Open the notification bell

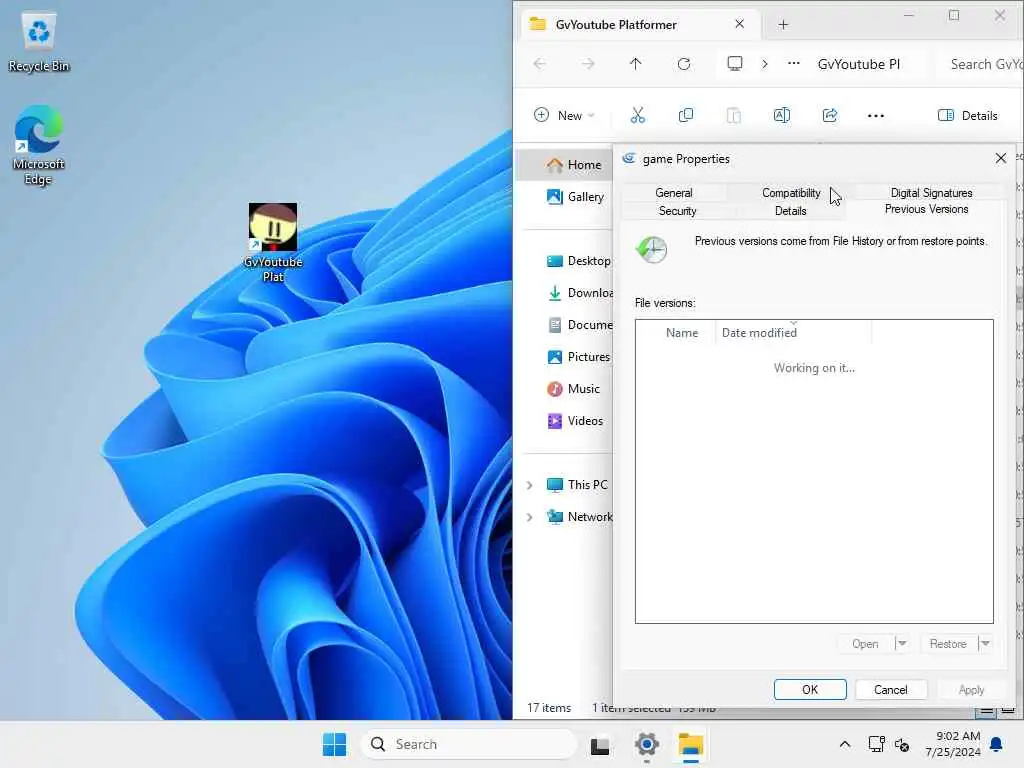[997, 744]
